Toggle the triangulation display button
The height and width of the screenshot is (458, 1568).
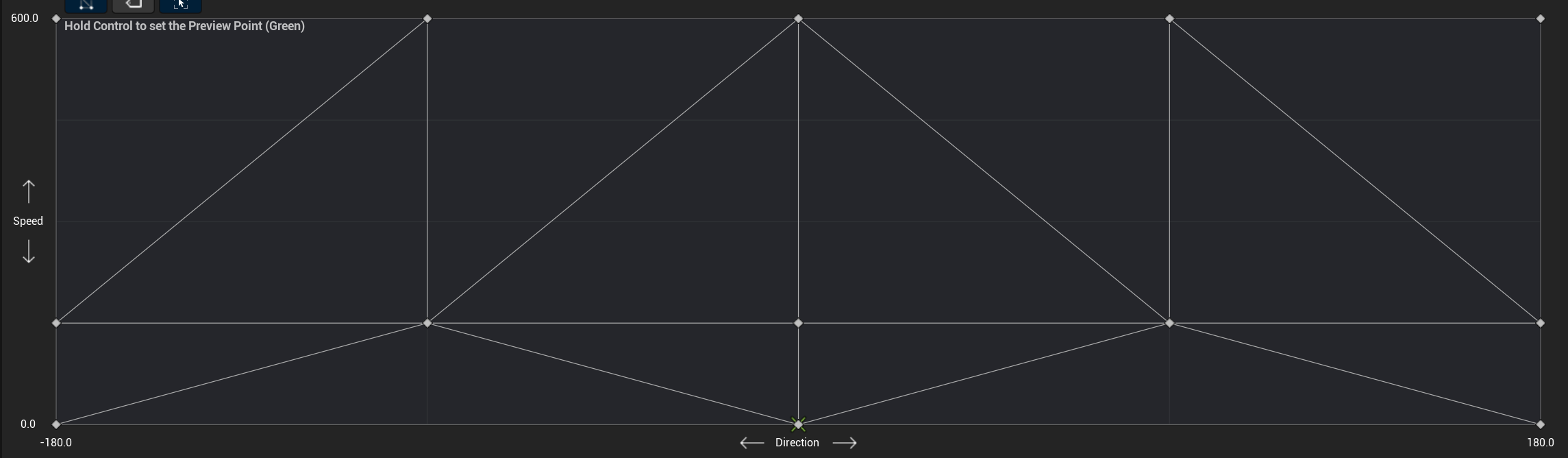tap(86, 5)
